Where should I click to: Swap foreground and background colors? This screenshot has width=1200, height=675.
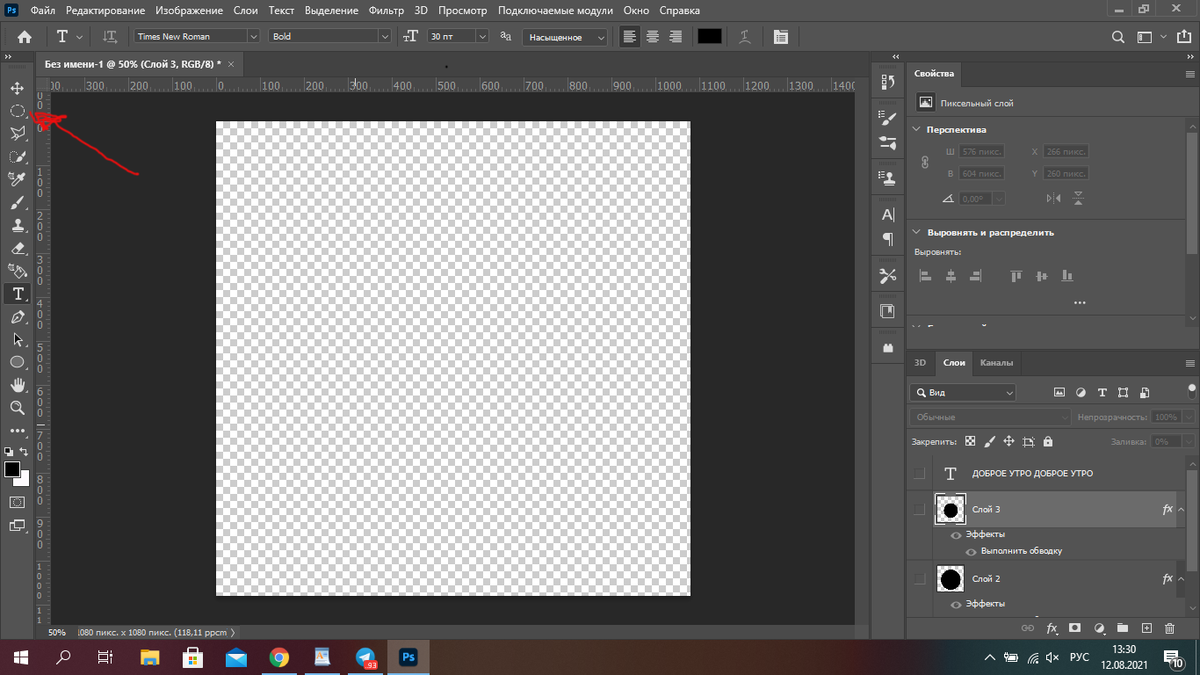[24, 452]
